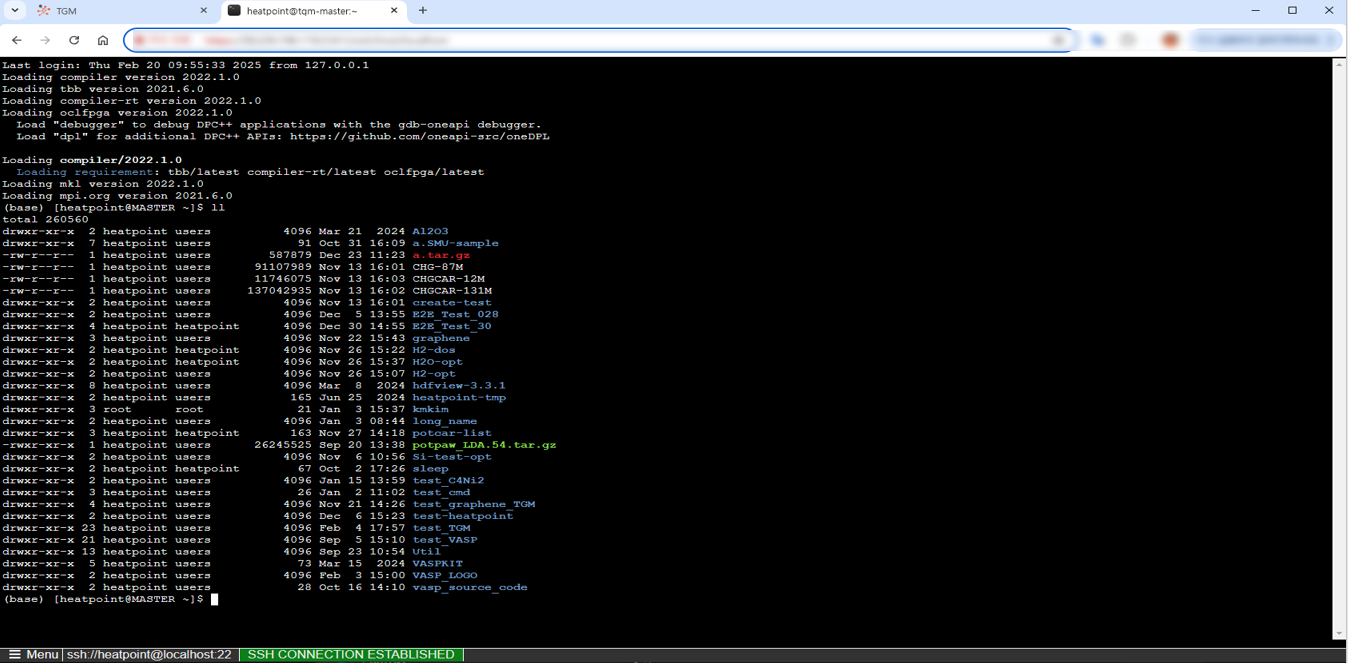Focus the browser address bar
Screen dimensions: 1348x663
pyautogui.click(x=600, y=40)
